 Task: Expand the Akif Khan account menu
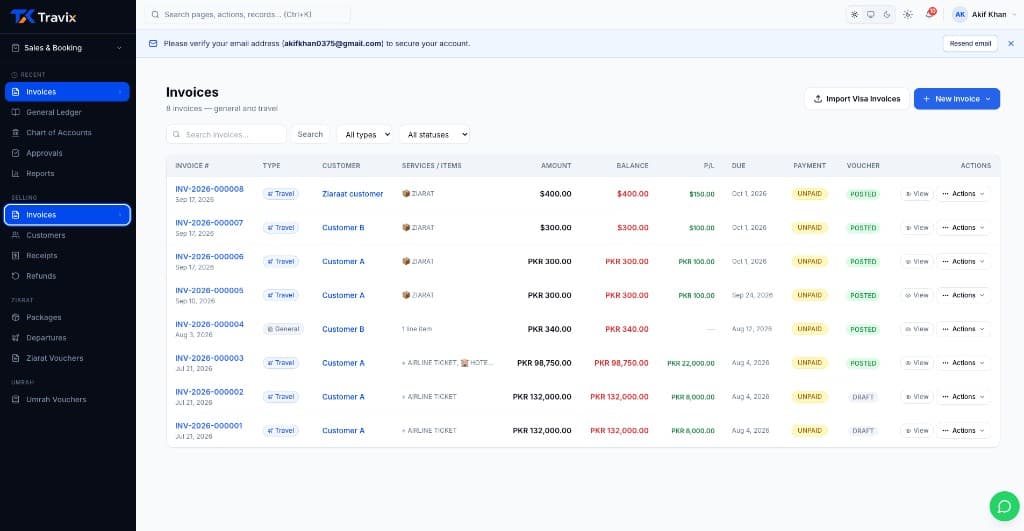(x=985, y=14)
